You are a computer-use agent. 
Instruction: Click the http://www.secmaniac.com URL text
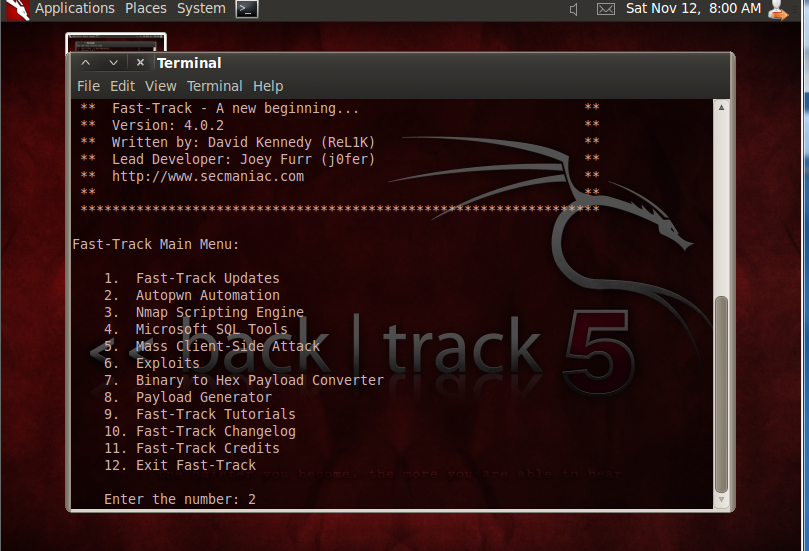tap(208, 176)
